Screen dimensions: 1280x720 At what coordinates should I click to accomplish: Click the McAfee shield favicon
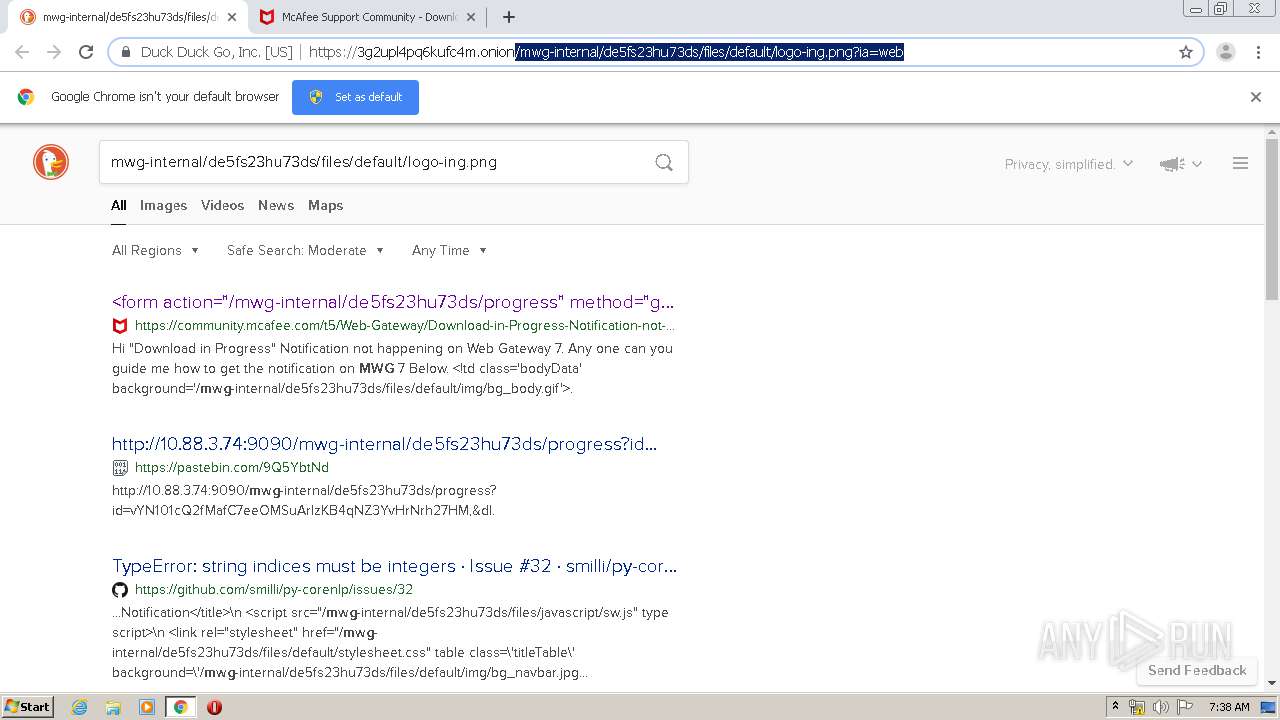click(120, 325)
